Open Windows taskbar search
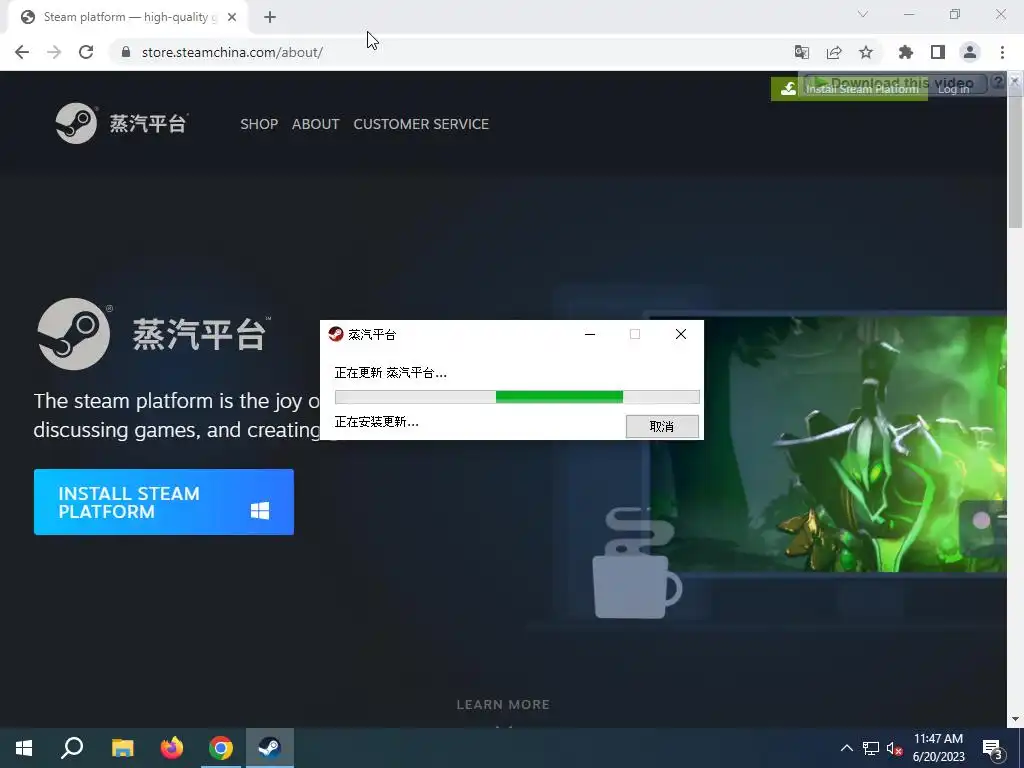1024x768 pixels. click(x=72, y=748)
